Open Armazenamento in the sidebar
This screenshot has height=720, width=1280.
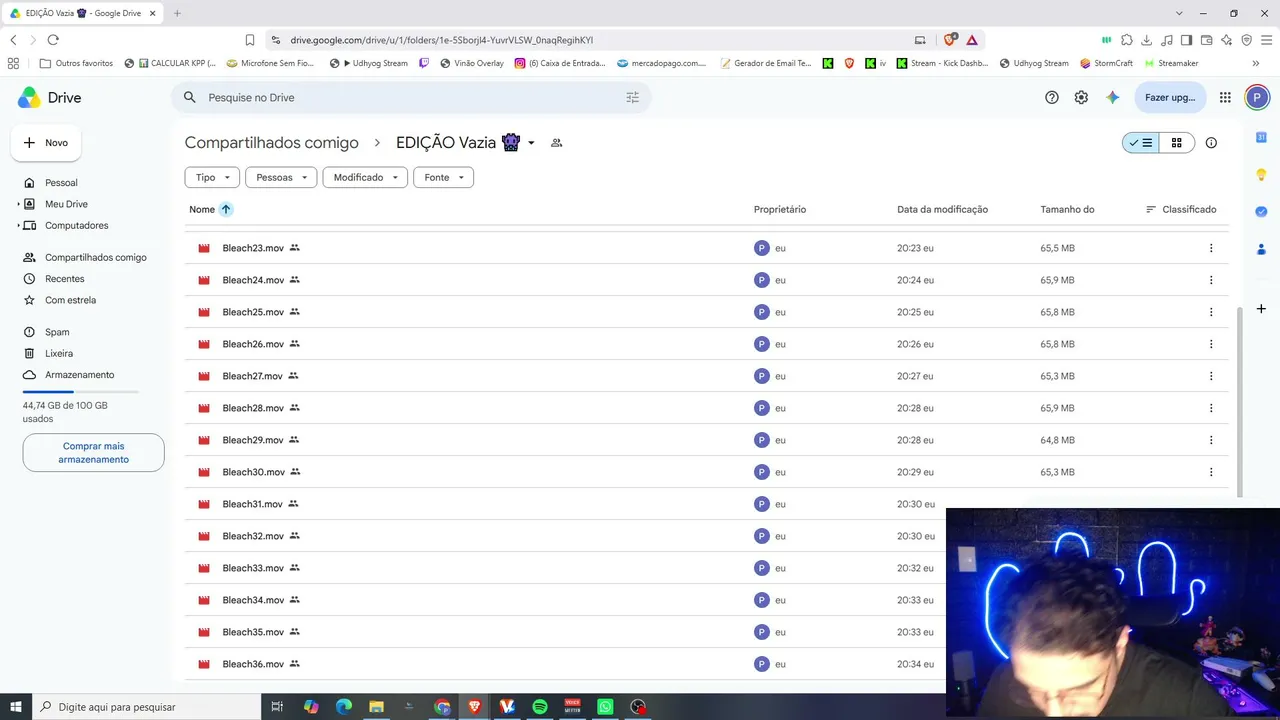(82, 375)
